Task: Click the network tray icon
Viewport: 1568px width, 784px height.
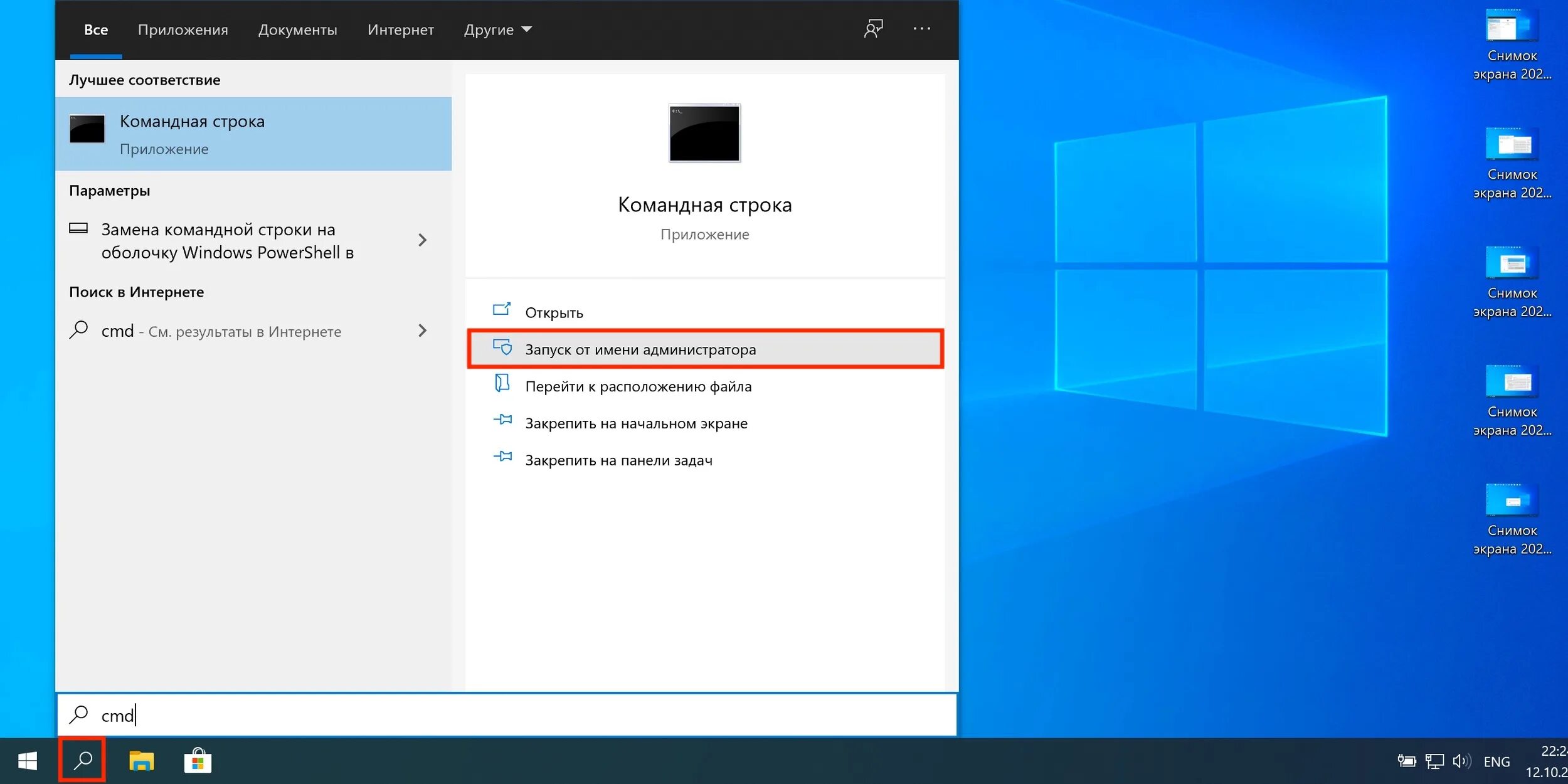Action: point(1434,761)
